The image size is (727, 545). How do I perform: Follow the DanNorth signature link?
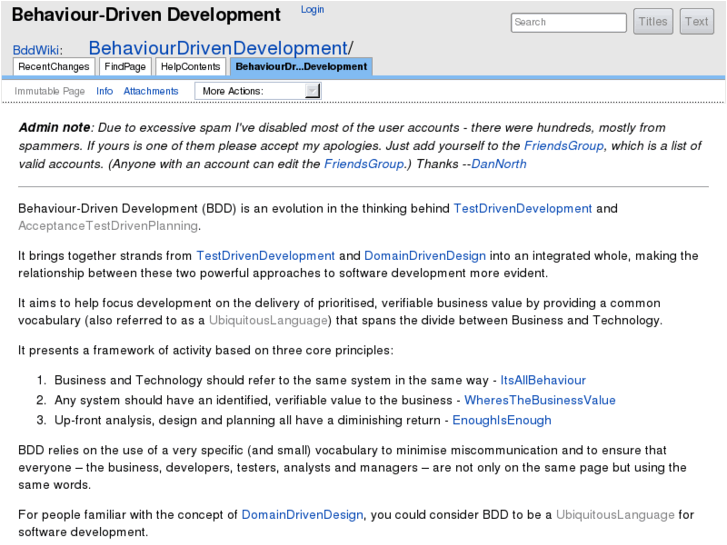coord(498,164)
